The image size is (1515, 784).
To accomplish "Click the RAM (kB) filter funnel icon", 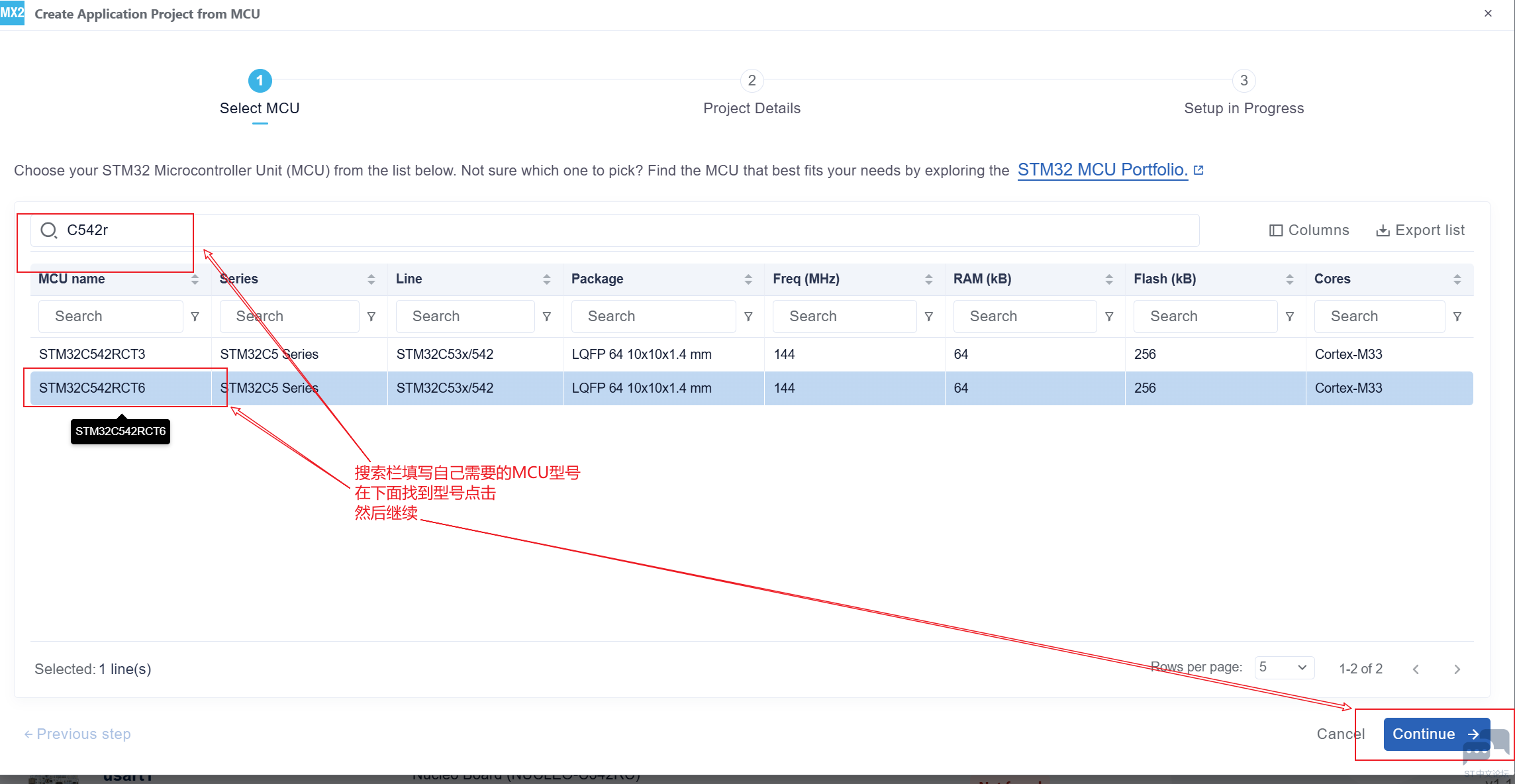I will (x=1109, y=317).
